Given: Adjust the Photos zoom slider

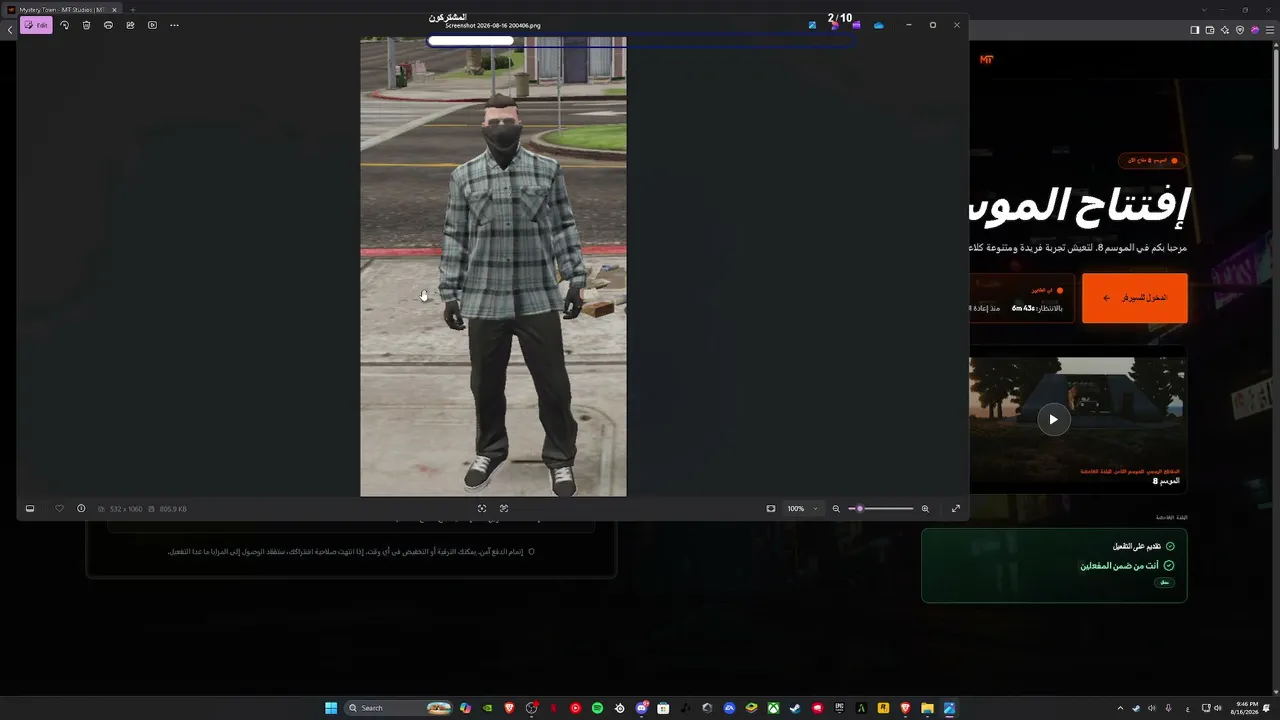Looking at the screenshot, I should click(x=881, y=509).
